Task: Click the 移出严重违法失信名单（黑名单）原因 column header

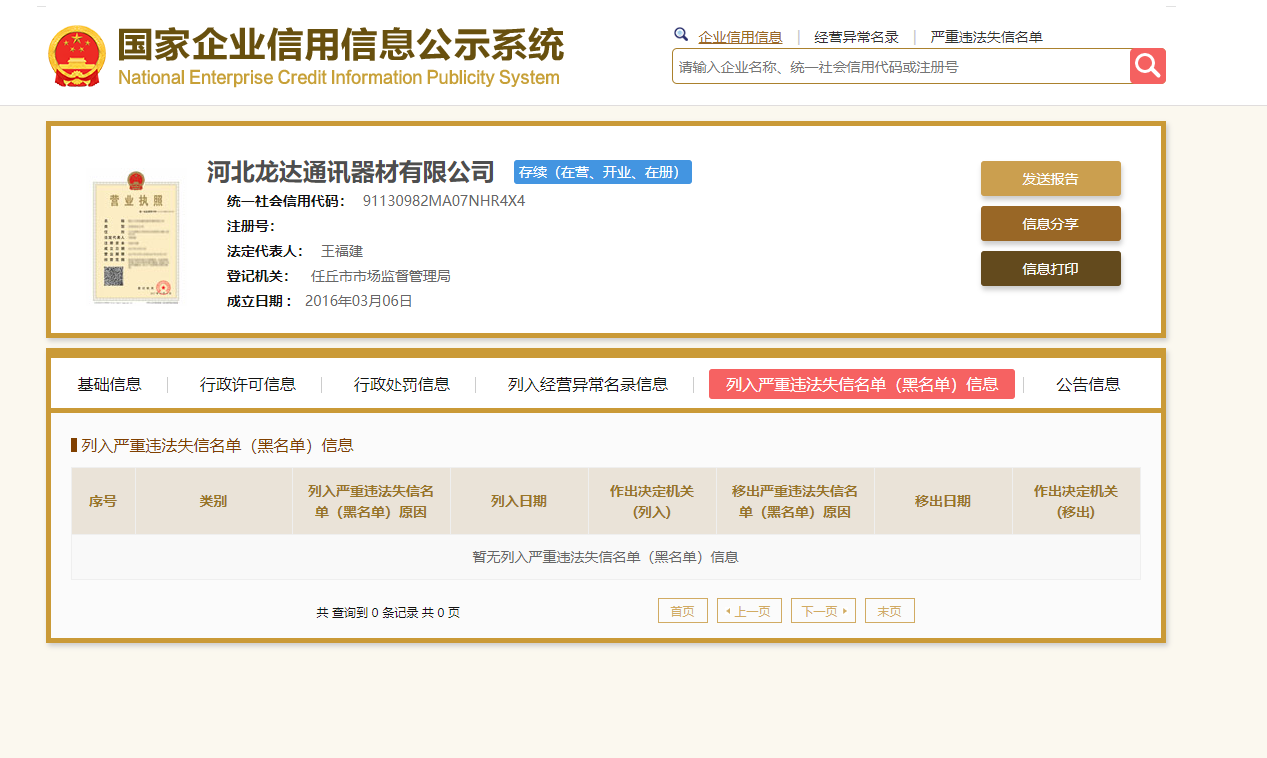Action: coord(795,501)
